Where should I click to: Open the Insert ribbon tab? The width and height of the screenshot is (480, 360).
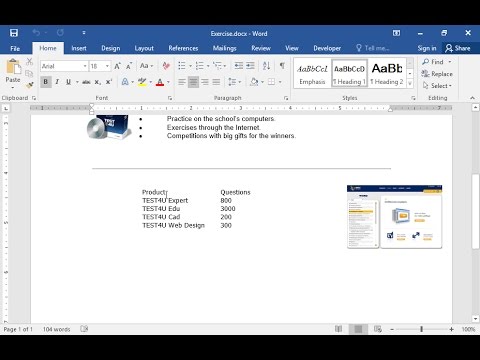[79, 48]
